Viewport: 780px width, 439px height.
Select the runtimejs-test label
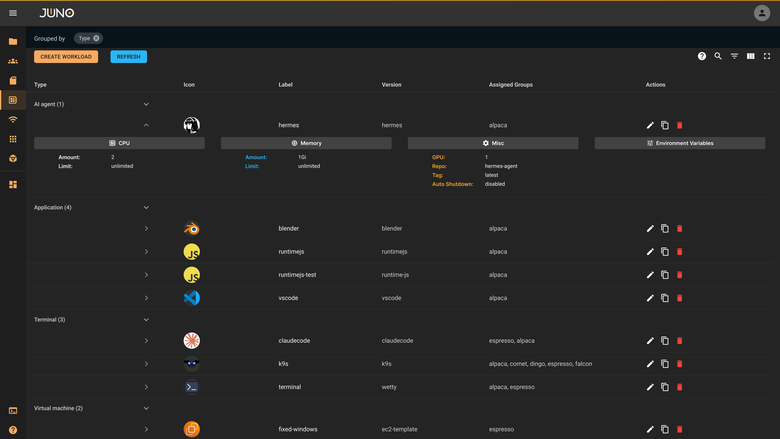(297, 275)
